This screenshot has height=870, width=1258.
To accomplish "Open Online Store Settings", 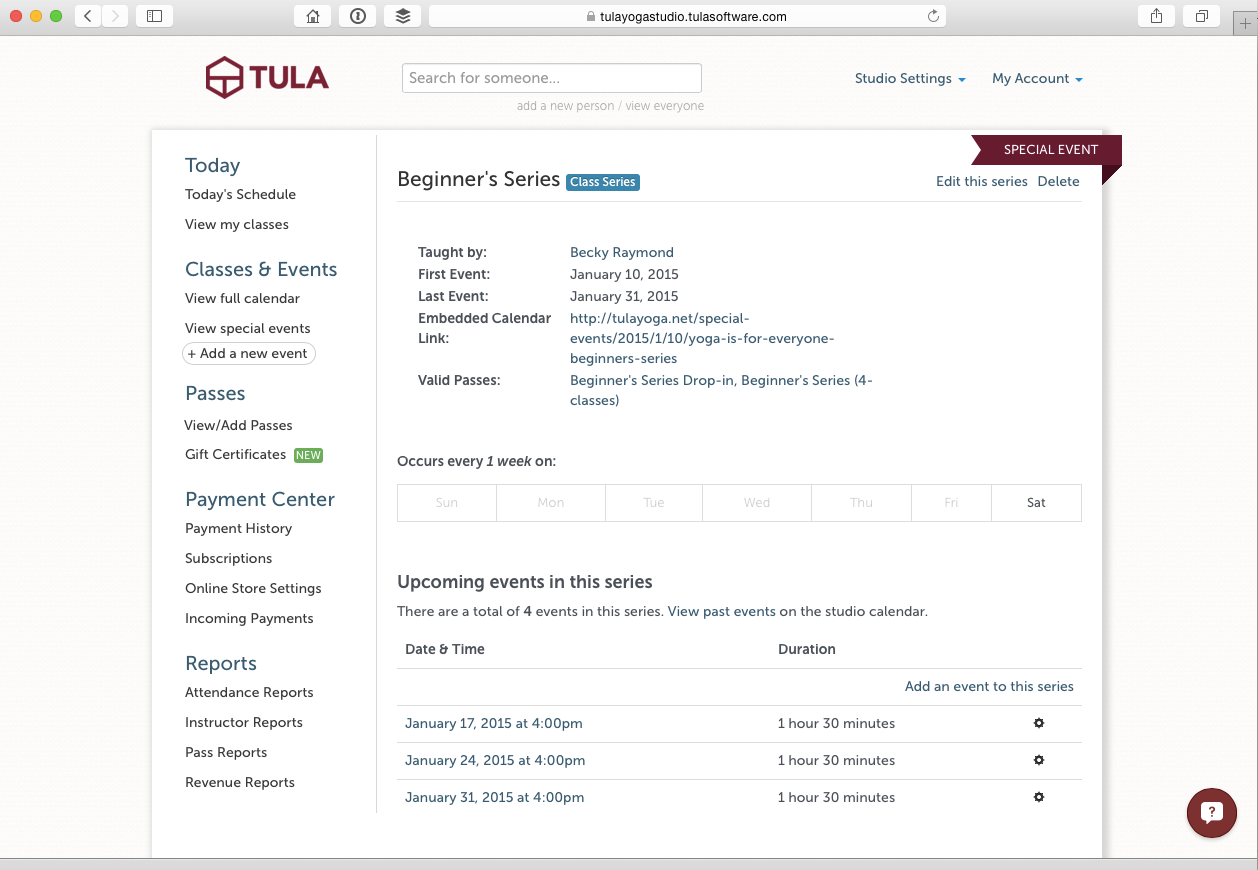I will click(253, 588).
